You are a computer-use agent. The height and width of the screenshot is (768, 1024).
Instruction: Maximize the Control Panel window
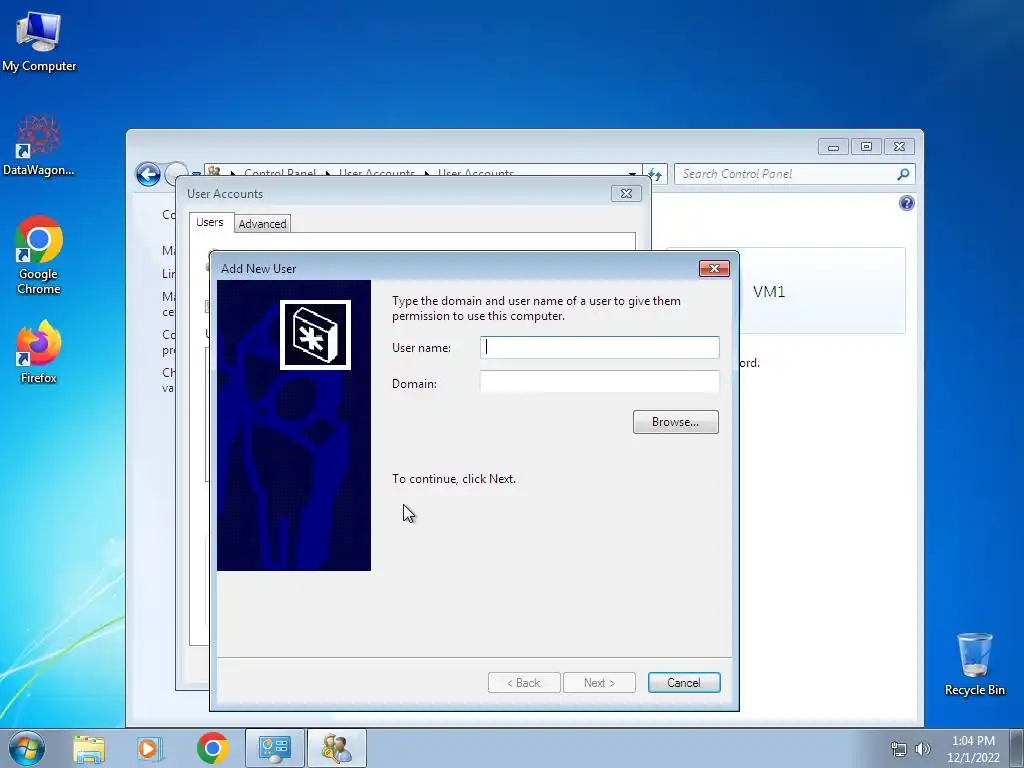pos(866,146)
